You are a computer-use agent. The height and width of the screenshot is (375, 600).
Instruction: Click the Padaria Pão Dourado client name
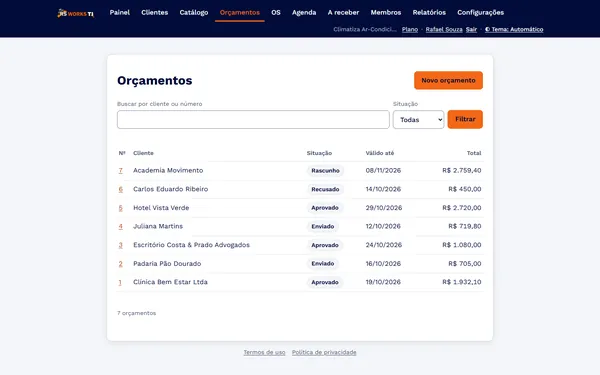coord(167,264)
